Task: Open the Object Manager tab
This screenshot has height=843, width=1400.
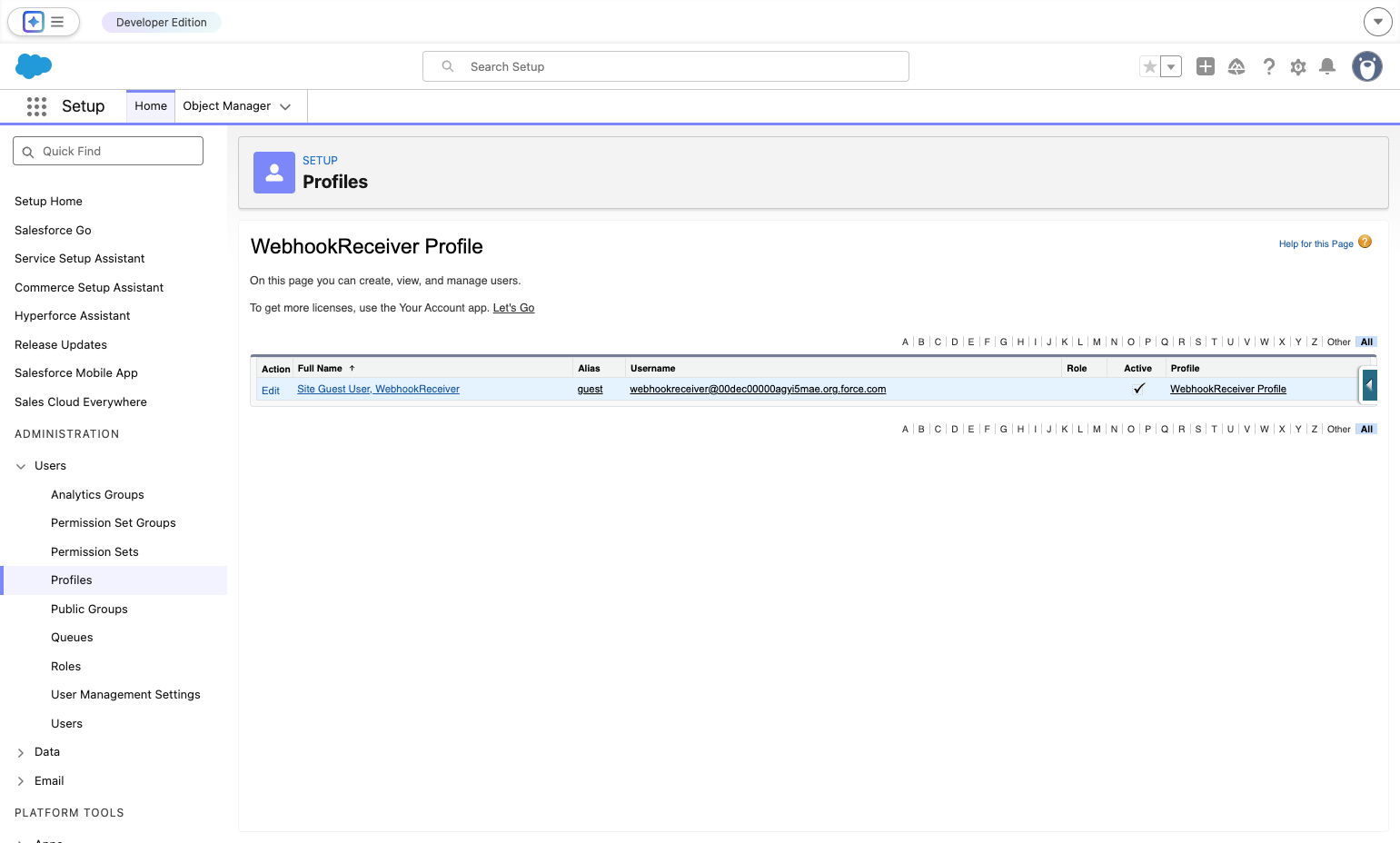Action: pos(227,105)
